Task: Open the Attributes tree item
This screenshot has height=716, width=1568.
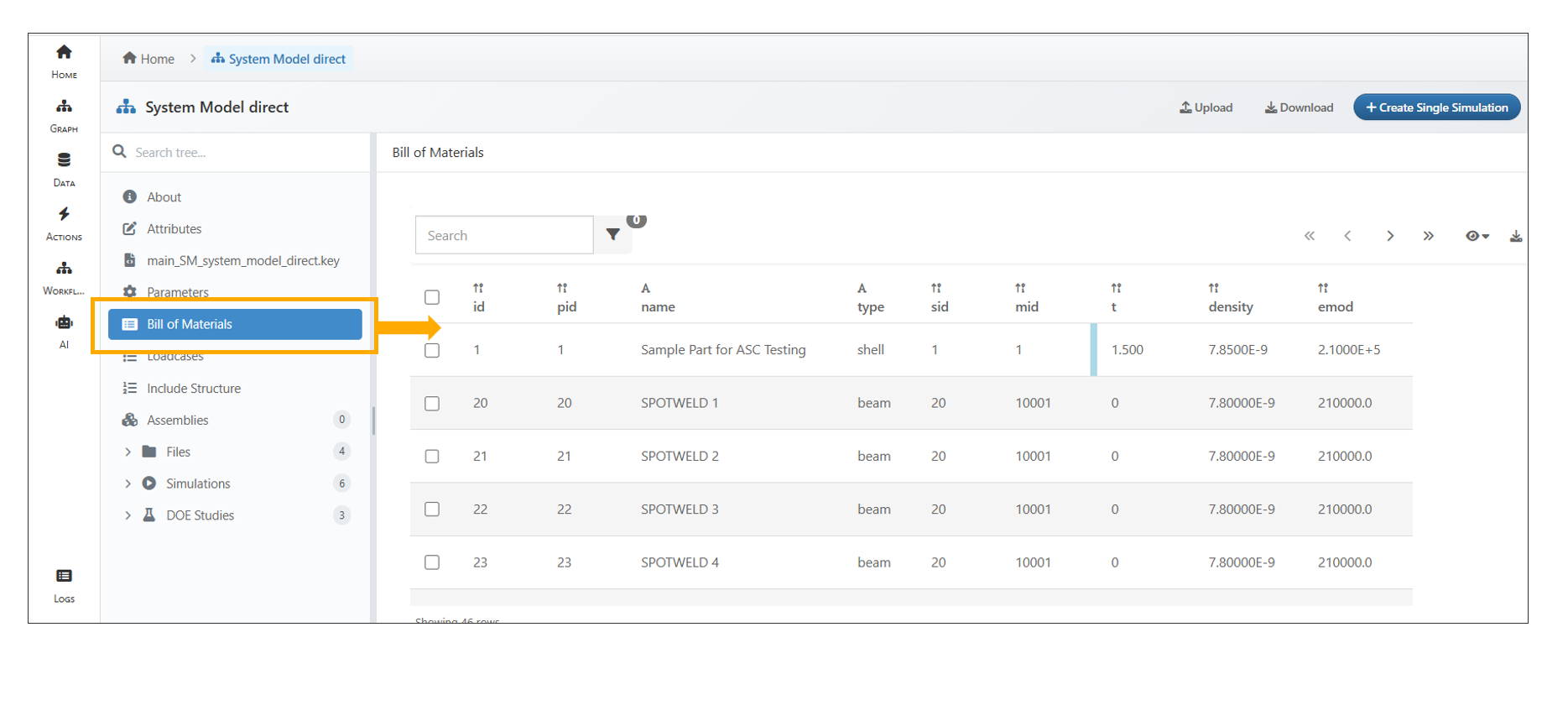Action: click(x=174, y=229)
